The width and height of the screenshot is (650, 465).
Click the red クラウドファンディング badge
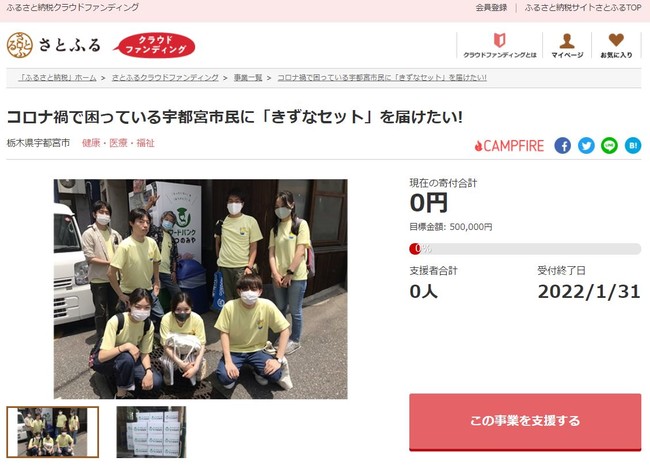[x=155, y=45]
